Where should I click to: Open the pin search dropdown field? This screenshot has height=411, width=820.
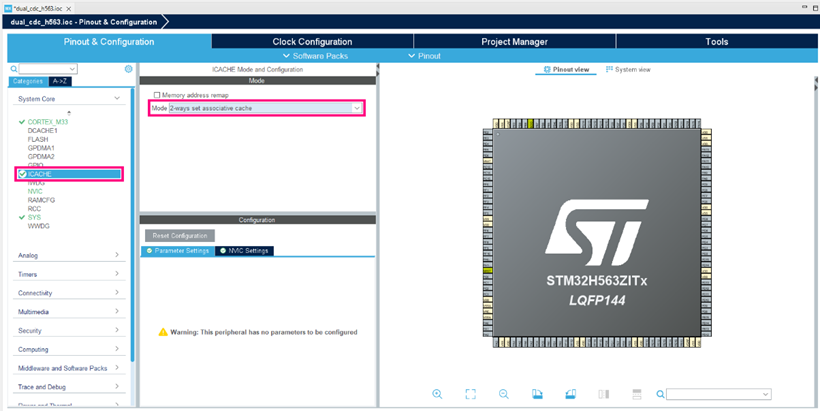click(719, 394)
